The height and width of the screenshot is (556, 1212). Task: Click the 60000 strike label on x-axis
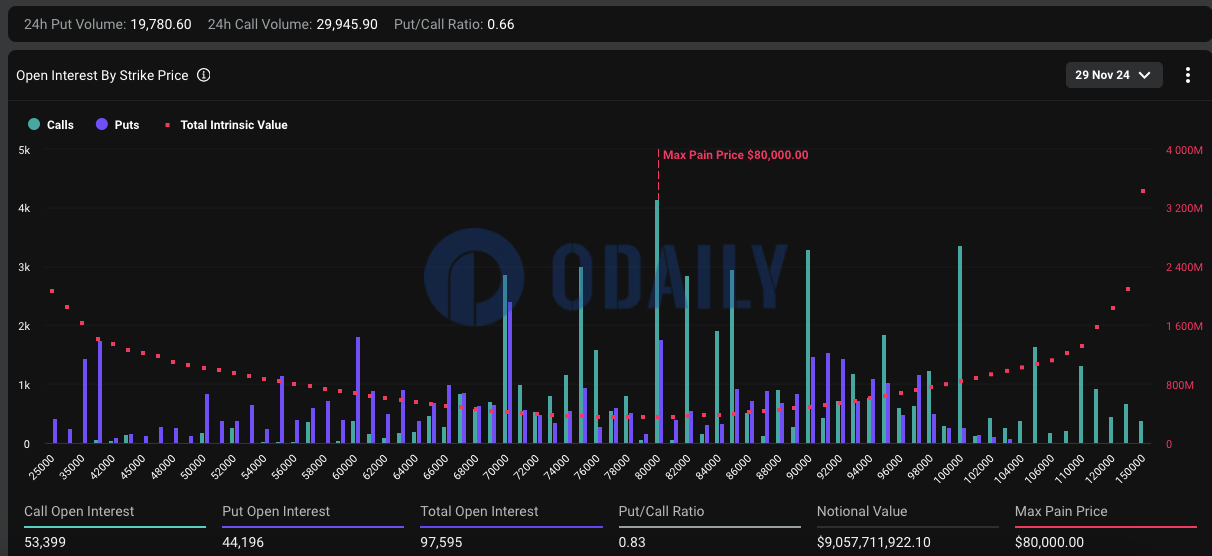coord(344,466)
